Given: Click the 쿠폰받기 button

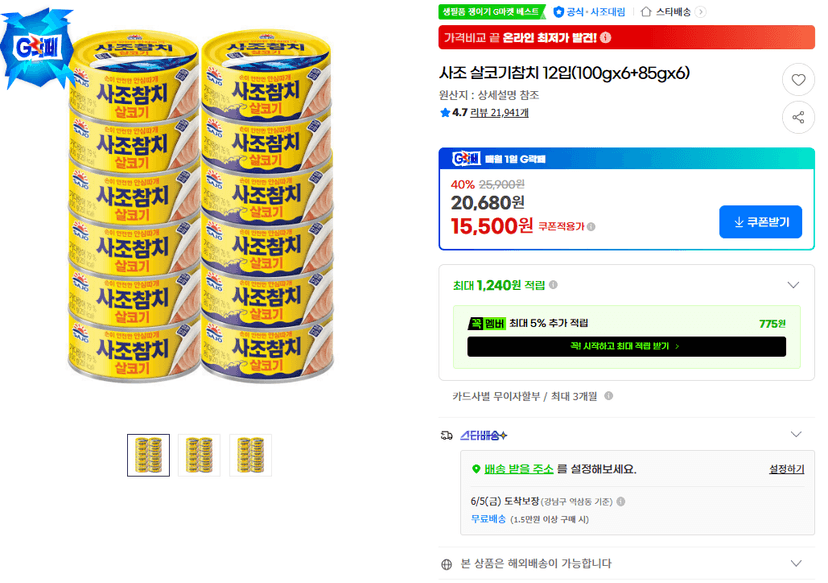Looking at the screenshot, I should click(760, 222).
